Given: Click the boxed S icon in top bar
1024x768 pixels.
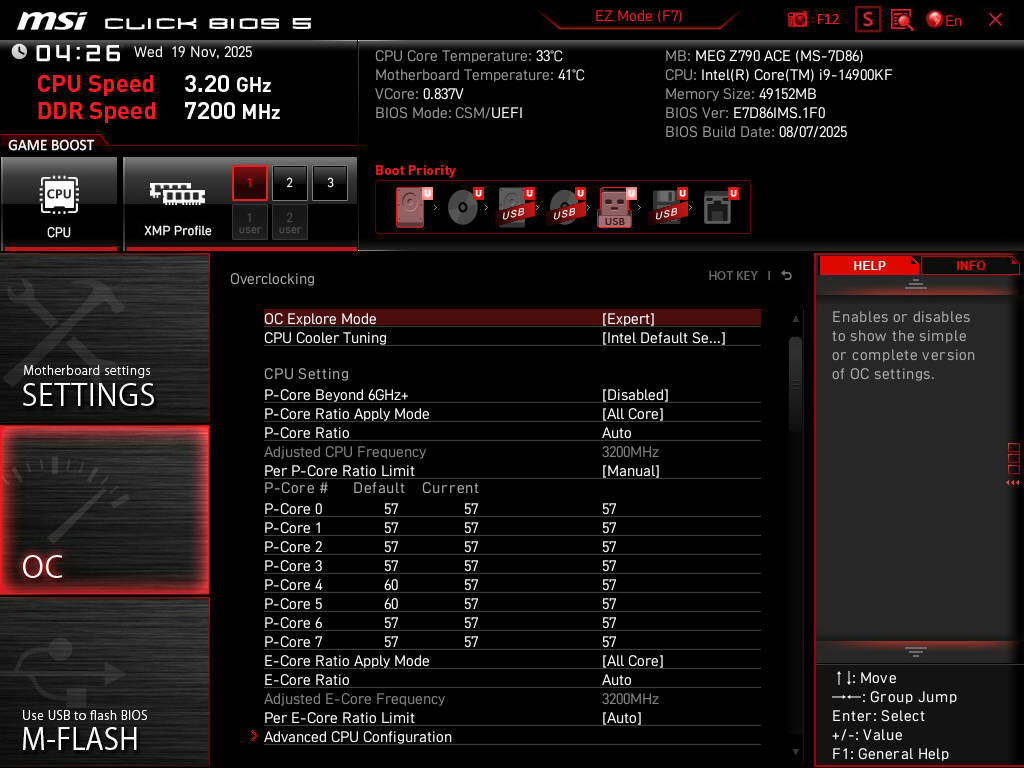Looking at the screenshot, I should pos(868,19).
